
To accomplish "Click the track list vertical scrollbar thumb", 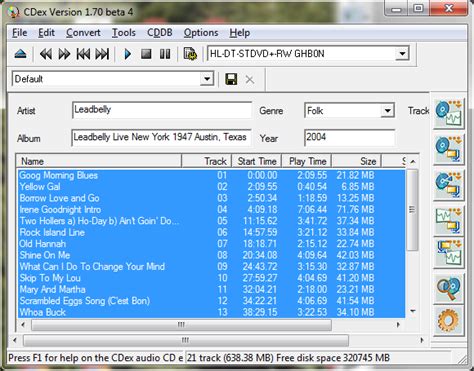I will point(412,210).
